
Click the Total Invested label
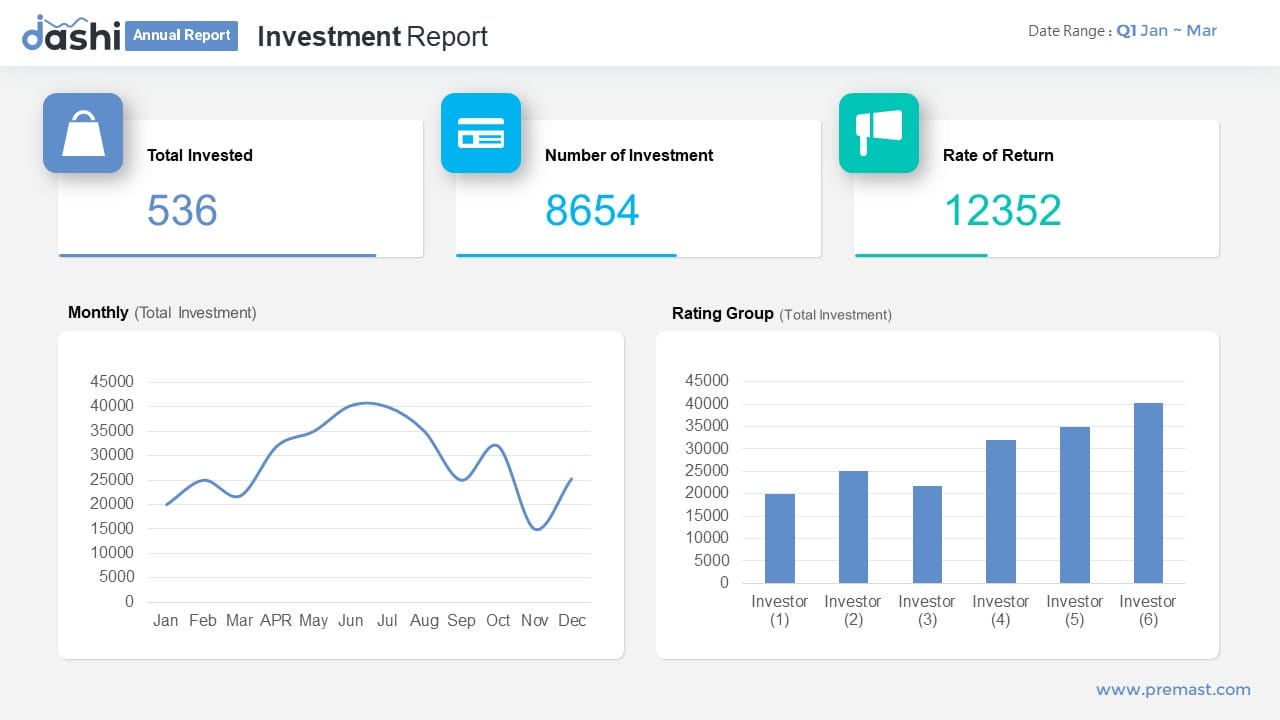[x=200, y=155]
